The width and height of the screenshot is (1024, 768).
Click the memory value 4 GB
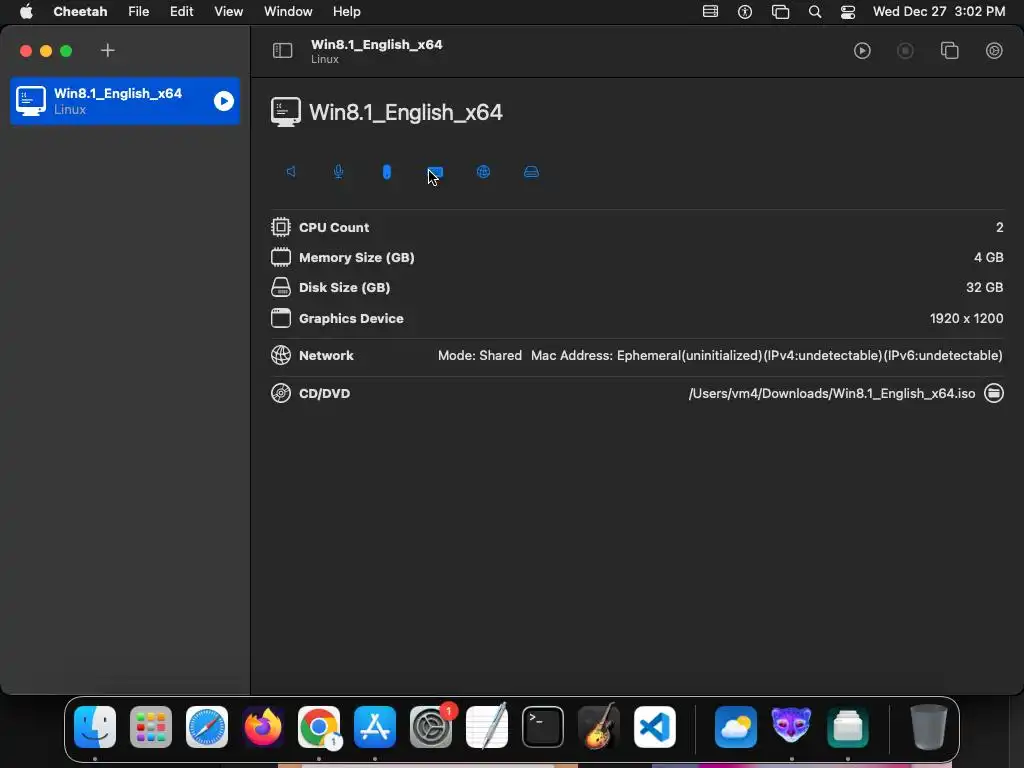(989, 257)
